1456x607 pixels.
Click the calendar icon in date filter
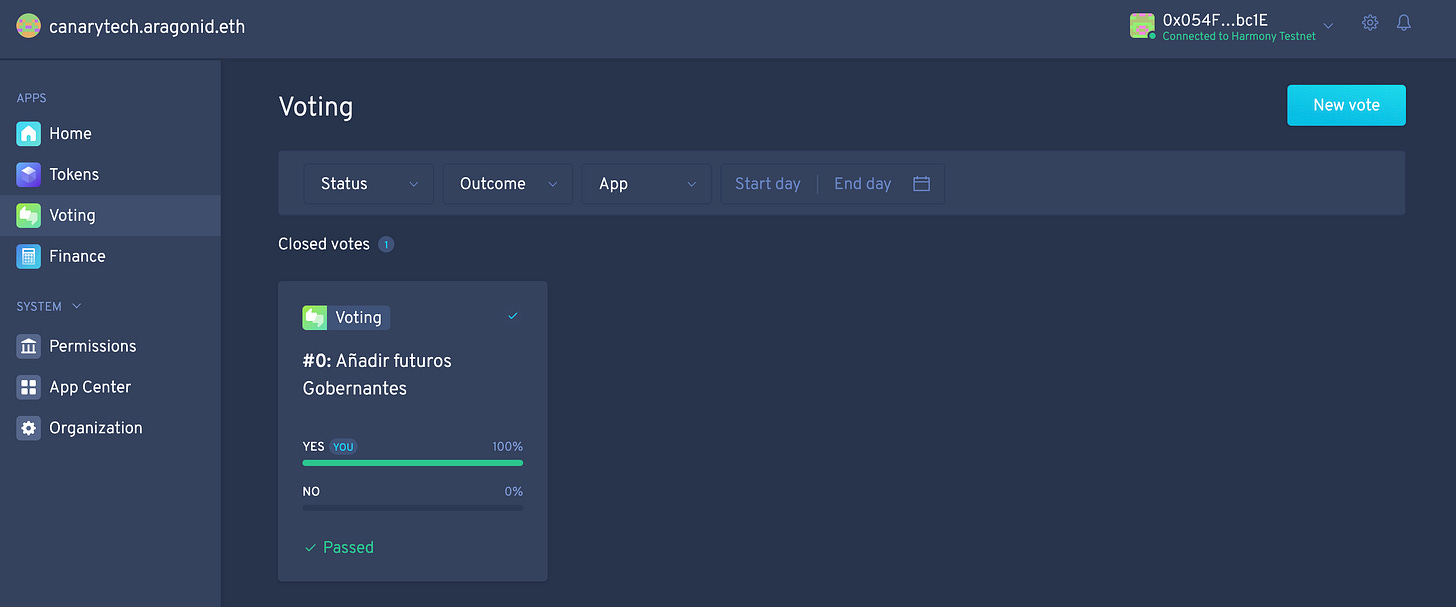pyautogui.click(x=922, y=184)
